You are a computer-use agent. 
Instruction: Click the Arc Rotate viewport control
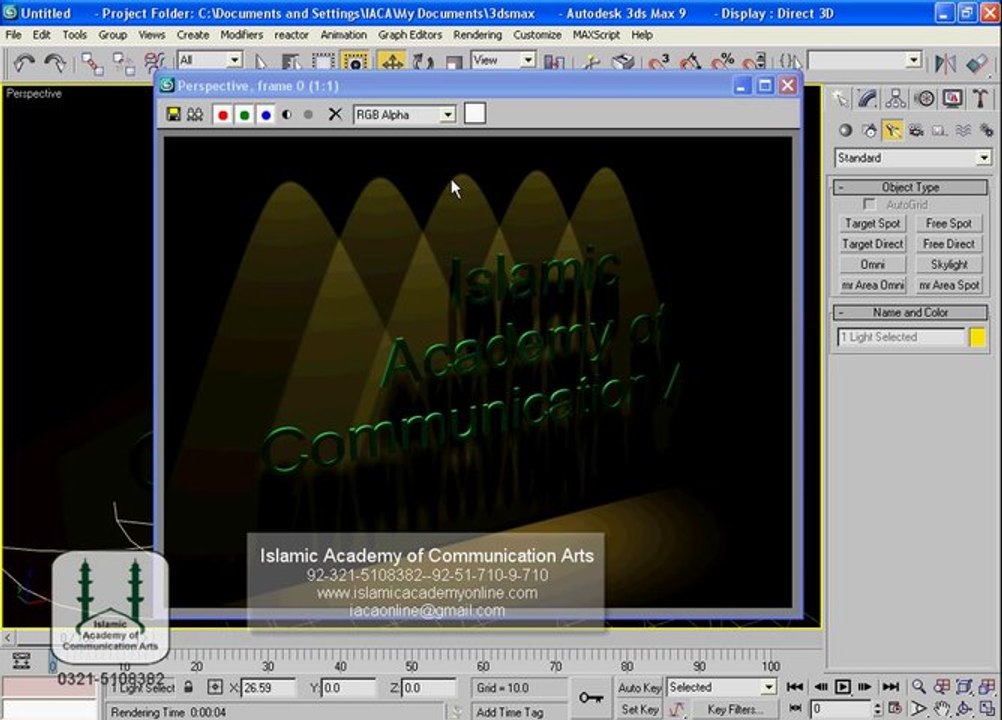(964, 709)
